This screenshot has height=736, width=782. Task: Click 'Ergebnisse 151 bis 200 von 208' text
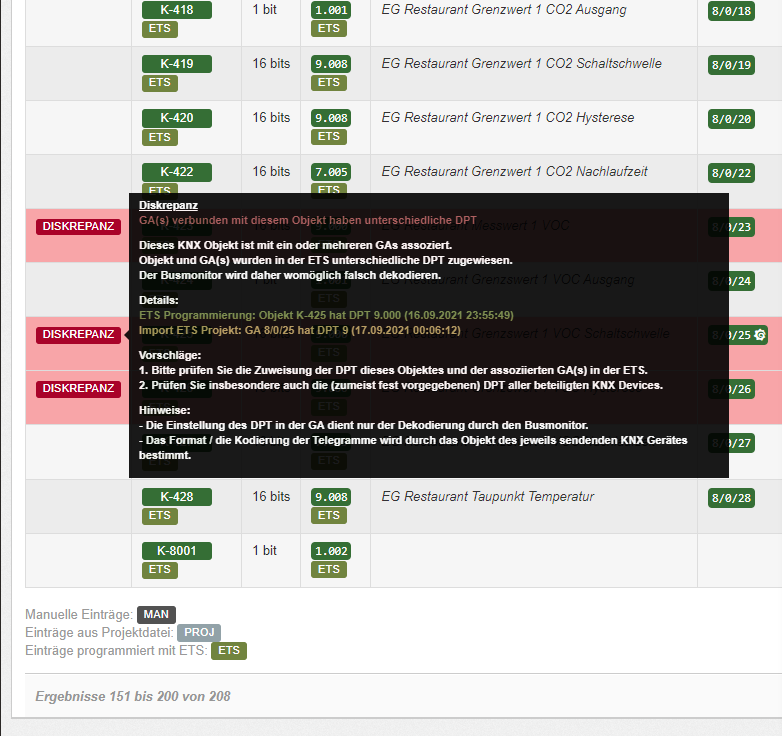133,697
